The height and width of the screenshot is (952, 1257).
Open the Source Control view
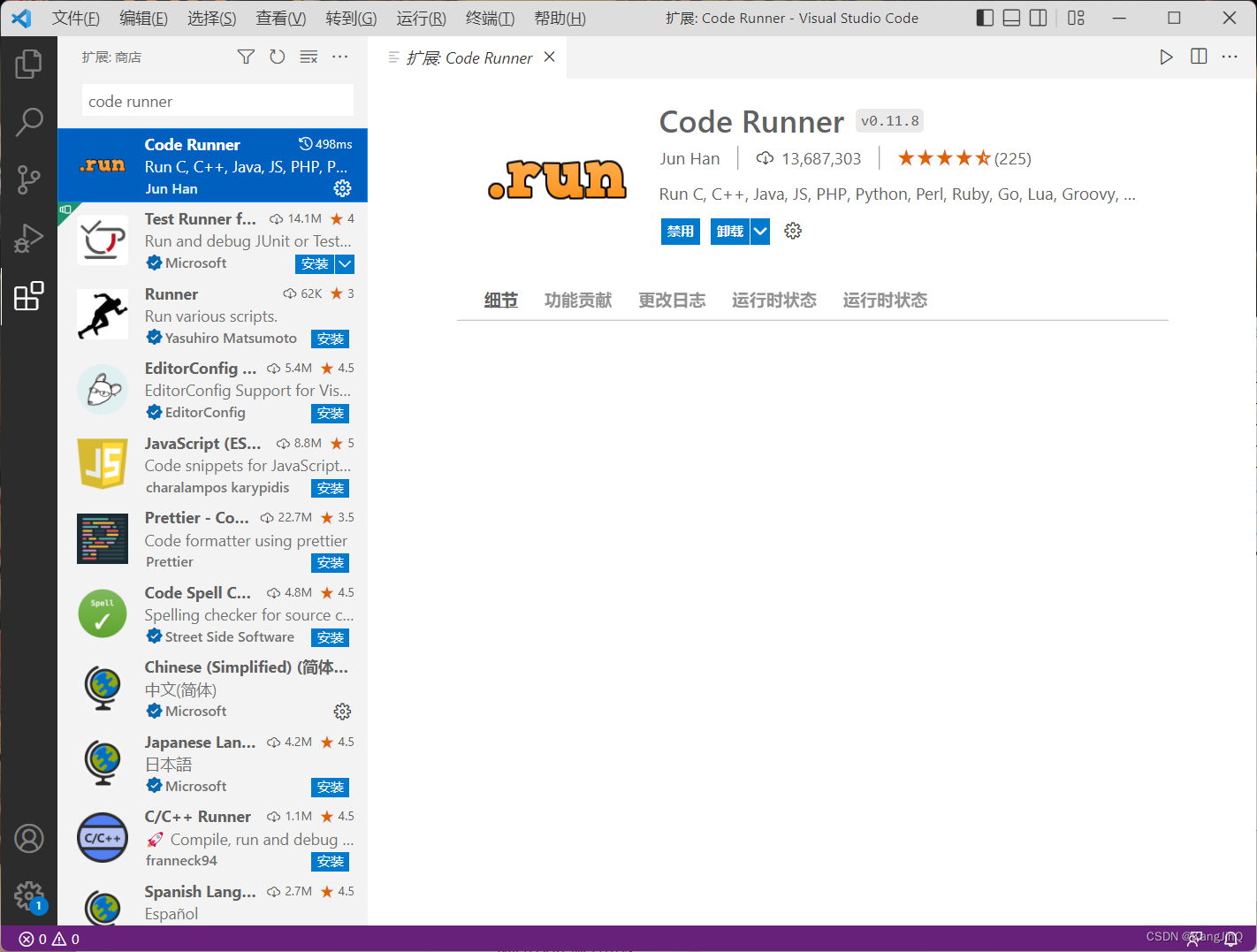click(x=28, y=179)
